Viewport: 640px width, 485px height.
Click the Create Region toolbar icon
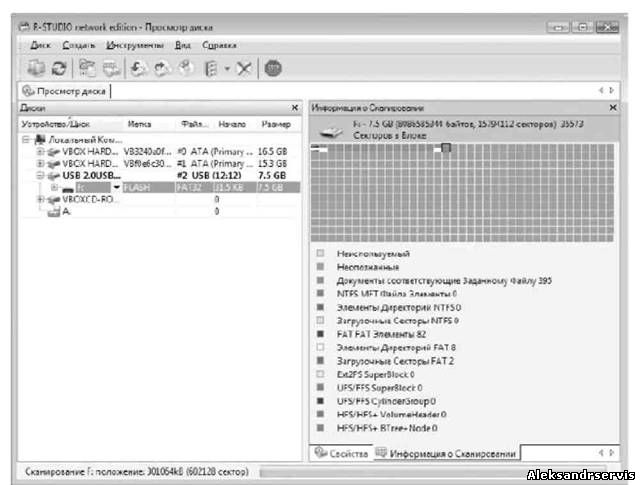coord(186,68)
